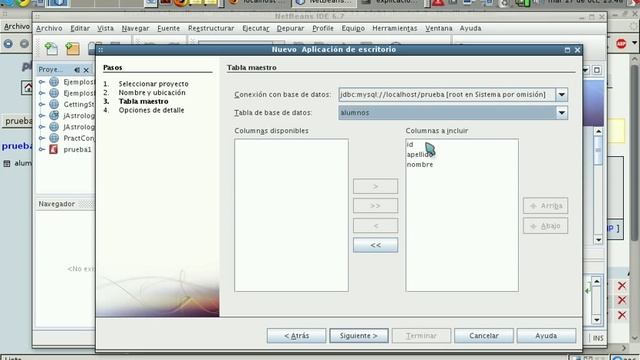Open the Profile menu

(x=323, y=28)
